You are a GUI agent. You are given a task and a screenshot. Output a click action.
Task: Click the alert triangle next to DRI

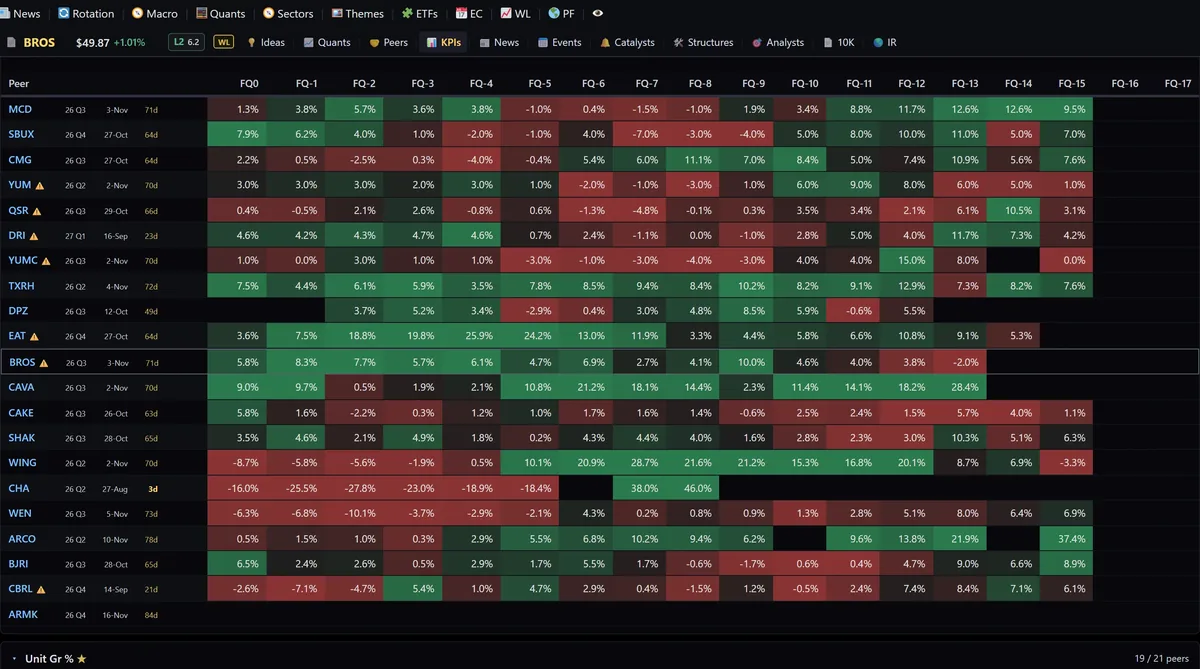coord(34,236)
